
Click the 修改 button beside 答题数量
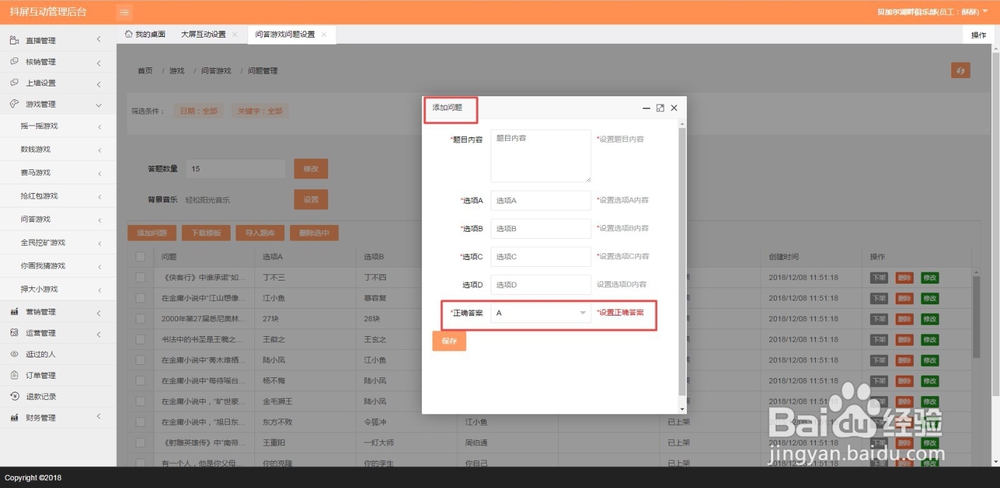pyautogui.click(x=311, y=169)
